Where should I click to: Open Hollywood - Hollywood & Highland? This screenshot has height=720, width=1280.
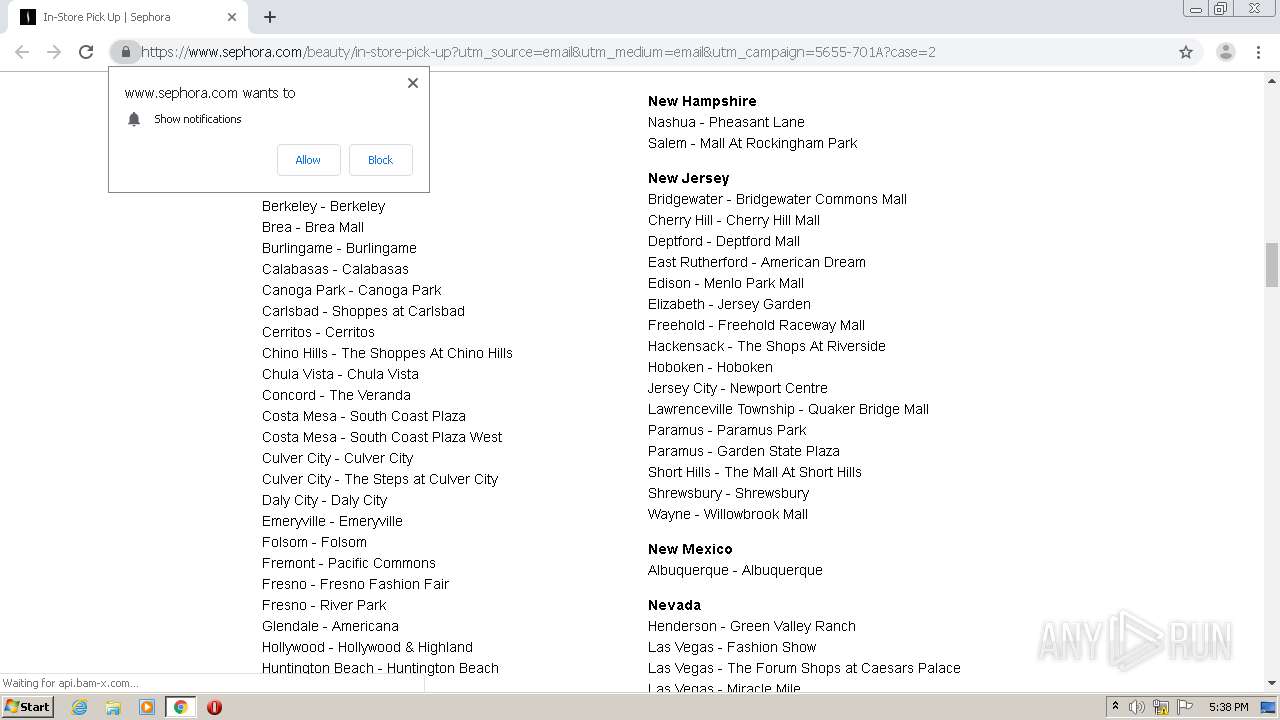[x=367, y=647]
